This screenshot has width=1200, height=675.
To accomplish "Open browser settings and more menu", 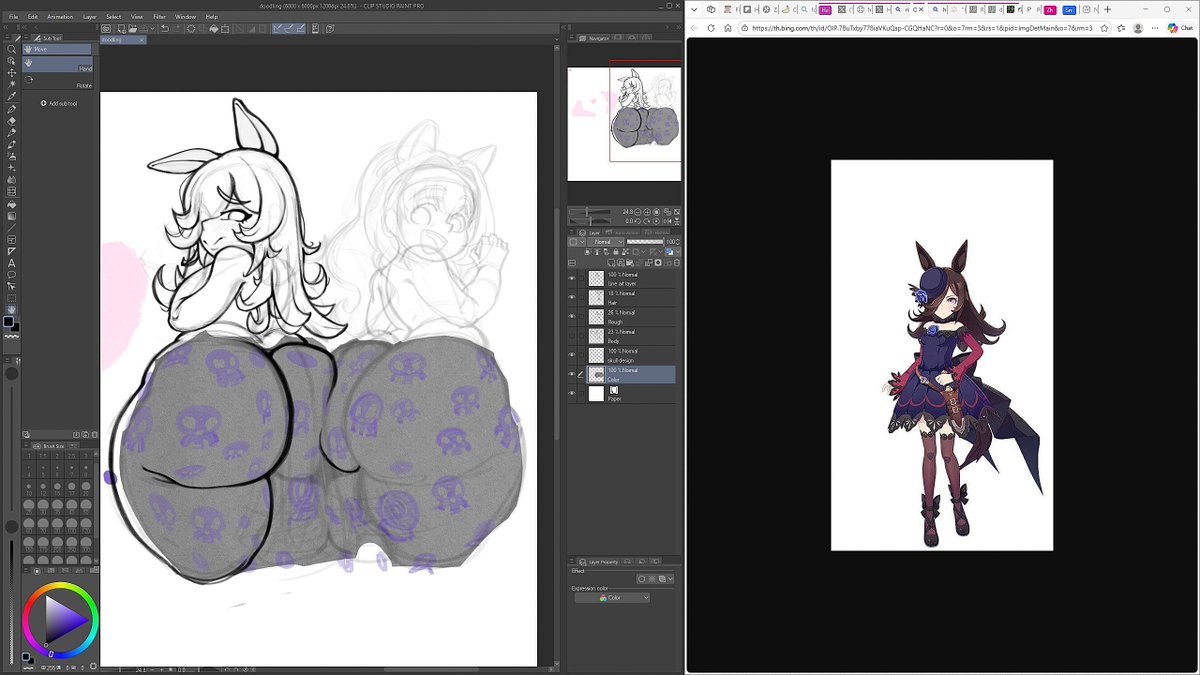I will pyautogui.click(x=1153, y=28).
